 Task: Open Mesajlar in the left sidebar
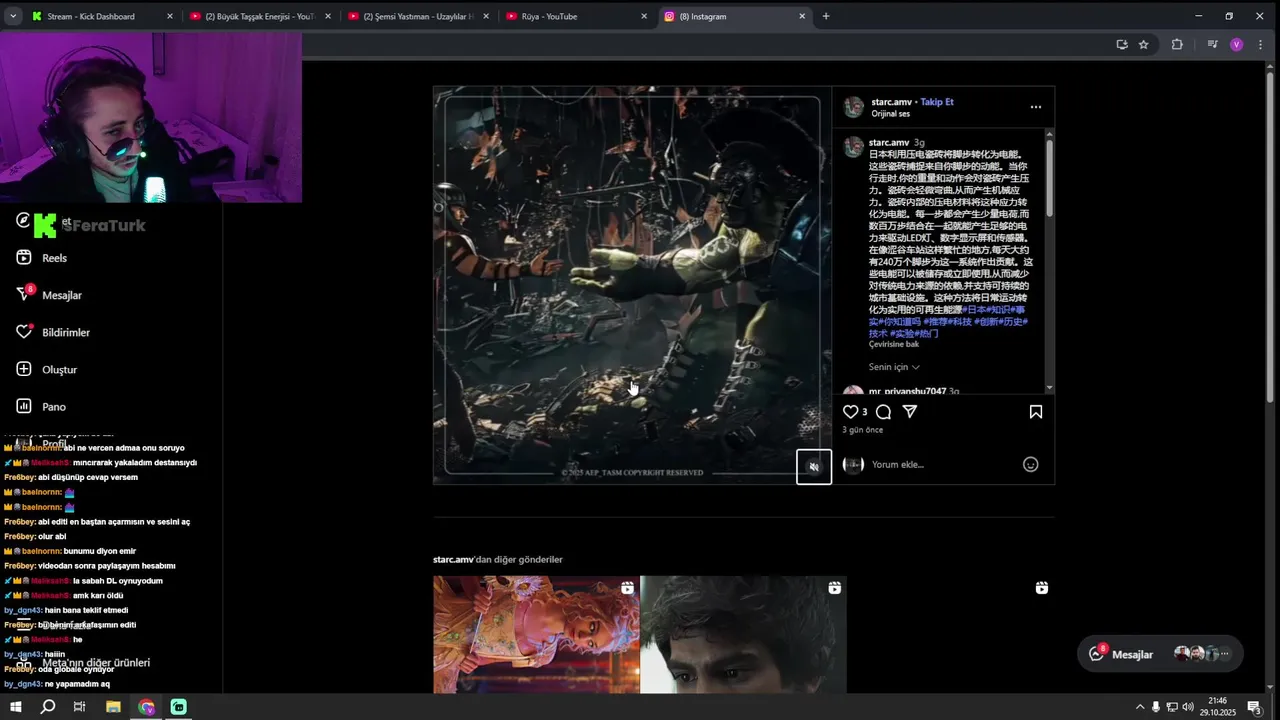point(49,295)
